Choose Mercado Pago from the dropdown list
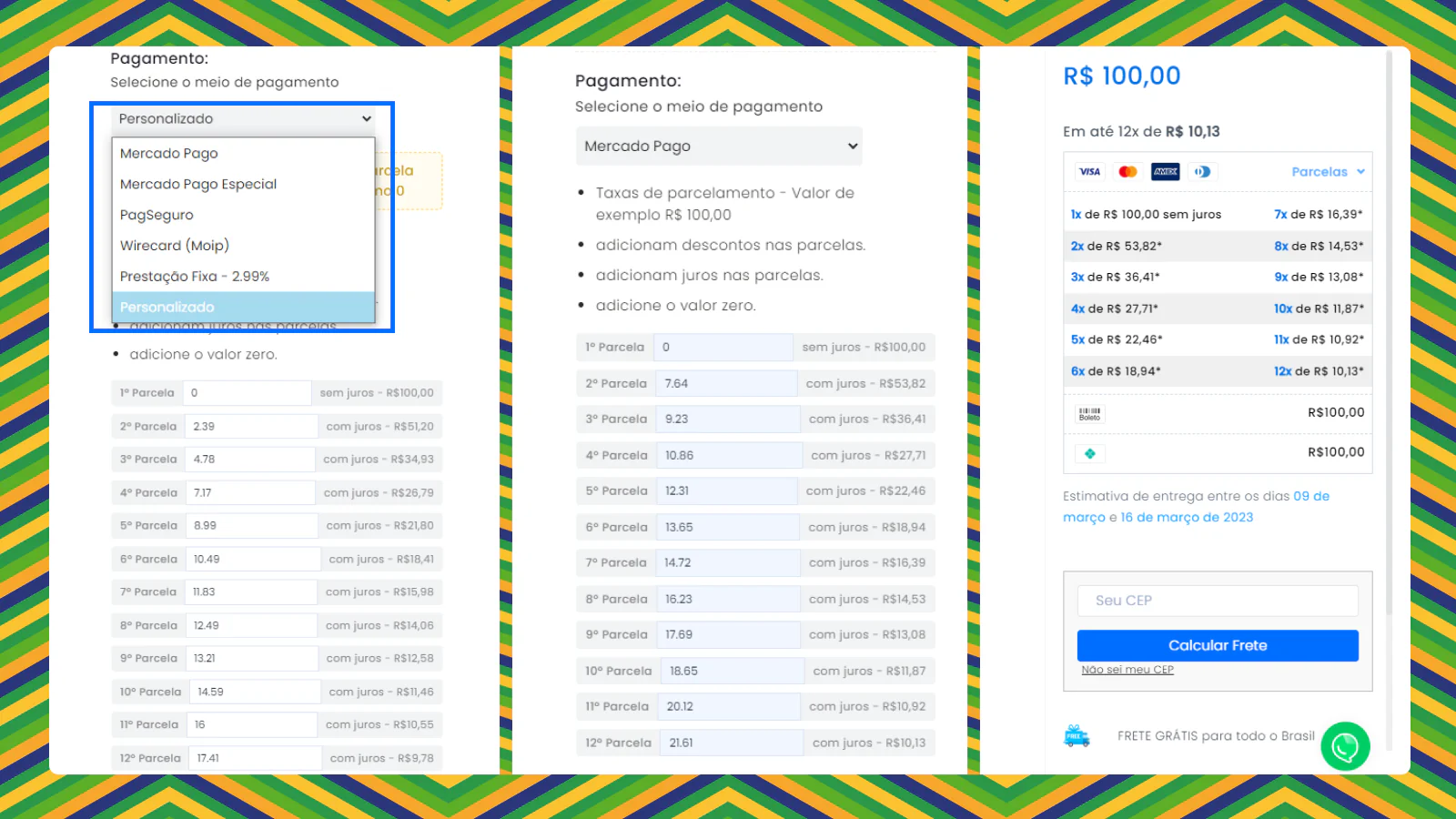 (243, 154)
